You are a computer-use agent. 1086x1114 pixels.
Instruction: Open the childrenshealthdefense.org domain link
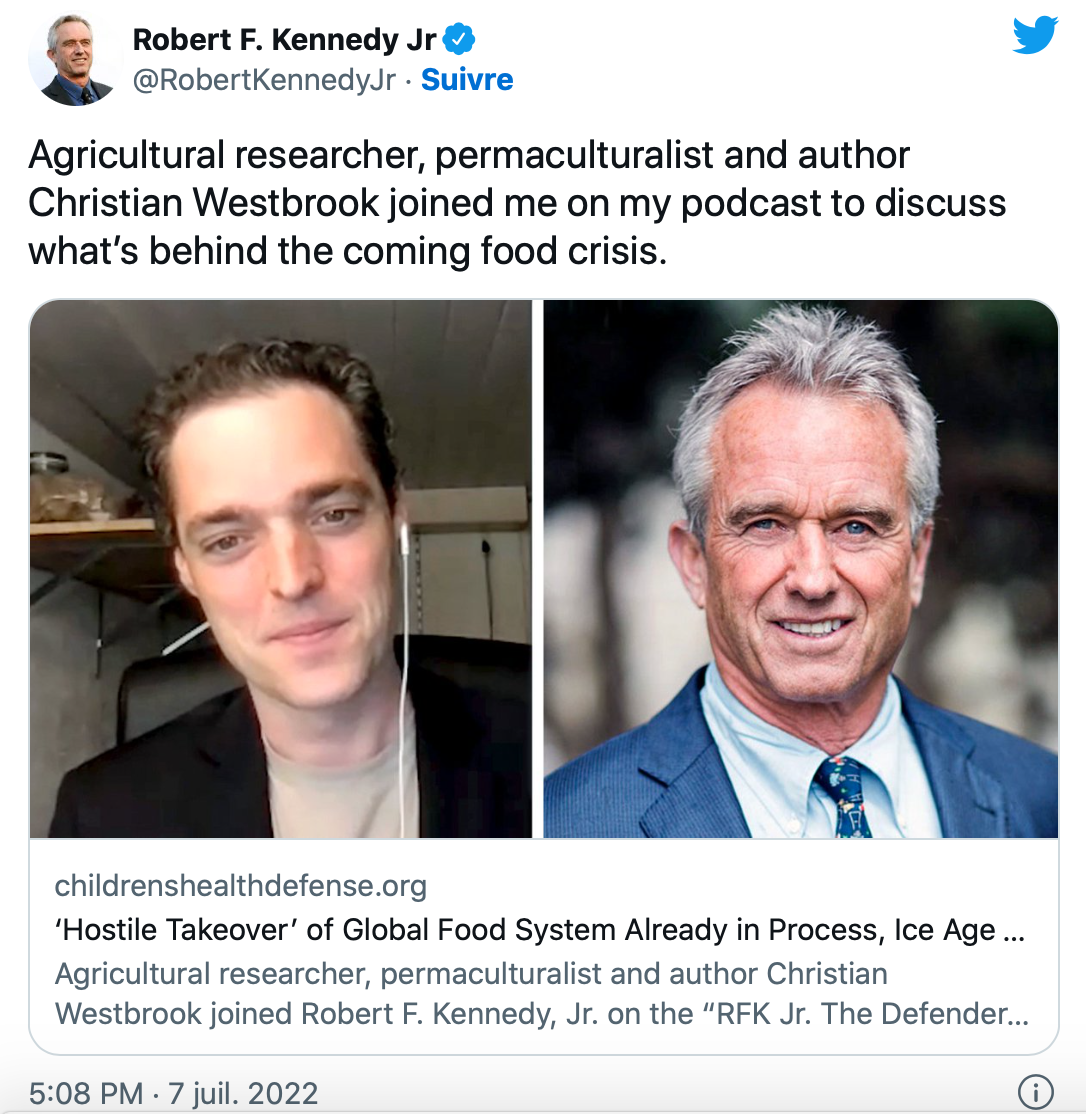pos(241,885)
